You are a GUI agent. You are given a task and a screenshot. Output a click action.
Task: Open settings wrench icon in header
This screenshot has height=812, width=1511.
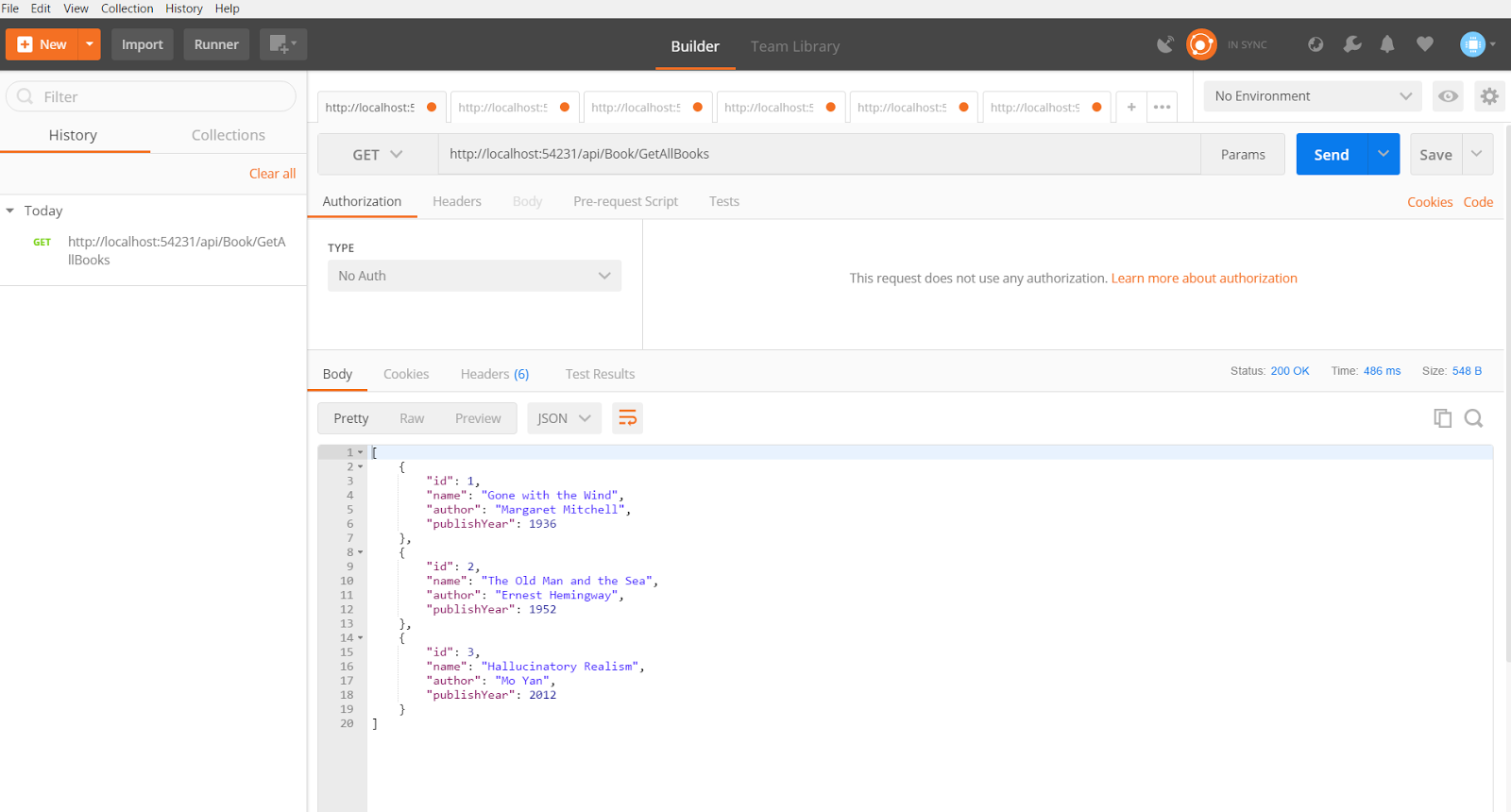tap(1352, 44)
